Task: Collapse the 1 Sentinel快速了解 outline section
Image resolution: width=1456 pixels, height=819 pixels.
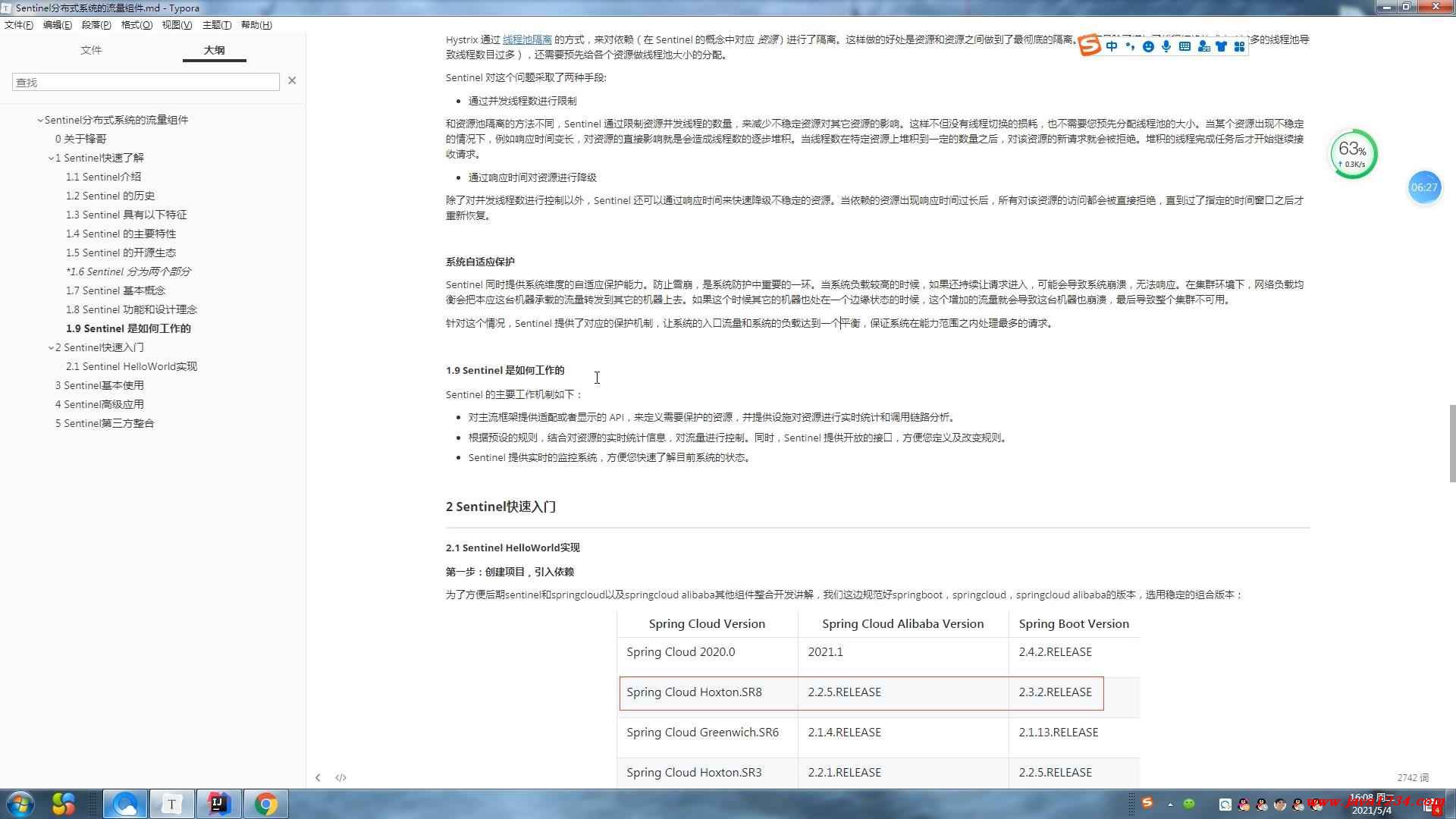Action: pyautogui.click(x=51, y=158)
